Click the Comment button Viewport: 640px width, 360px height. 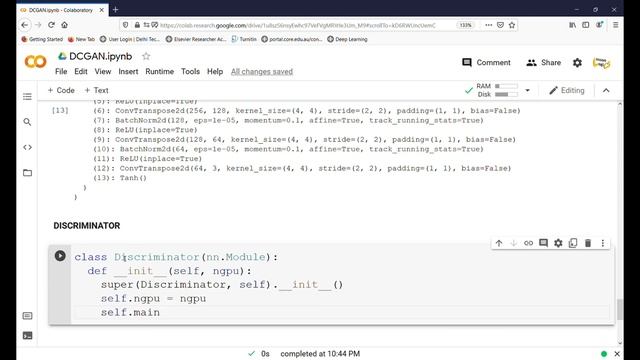(x=486, y=62)
